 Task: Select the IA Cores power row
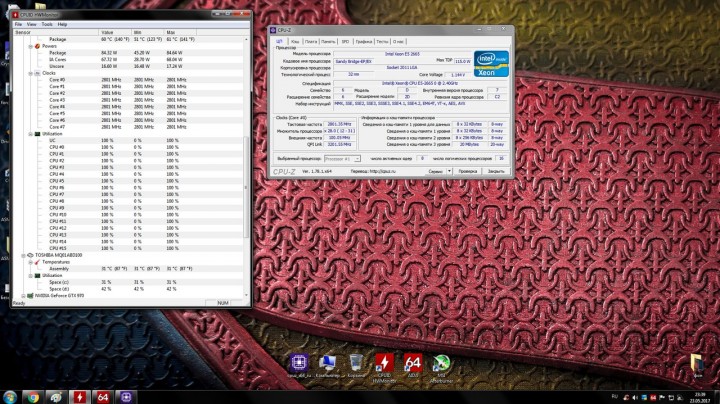[x=129, y=60]
